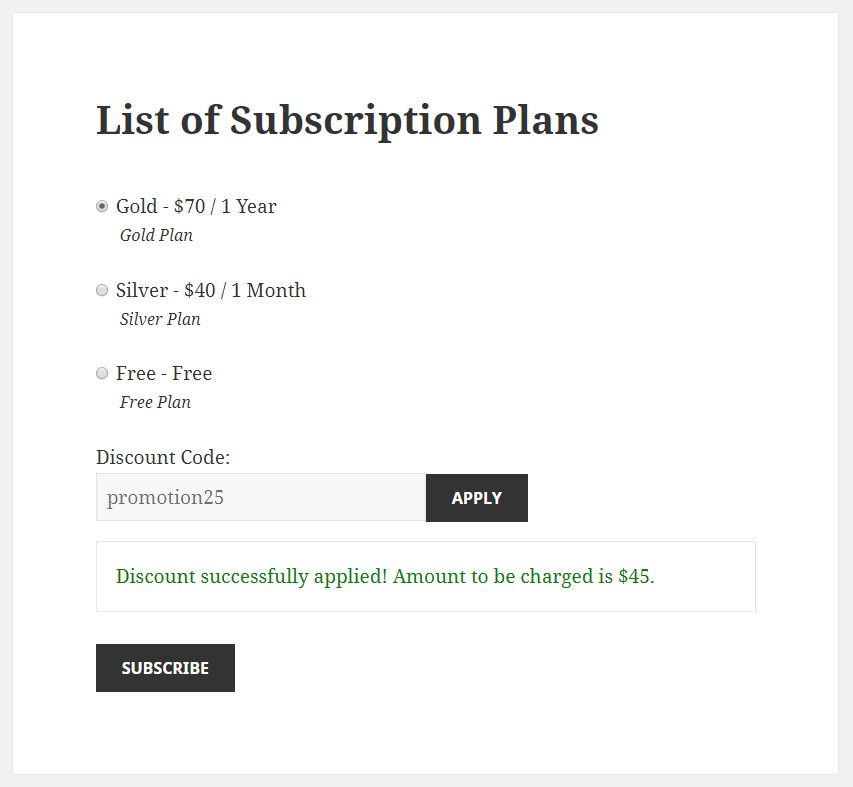Click the "$70" price in the Gold label
The image size is (853, 787).
pos(189,207)
